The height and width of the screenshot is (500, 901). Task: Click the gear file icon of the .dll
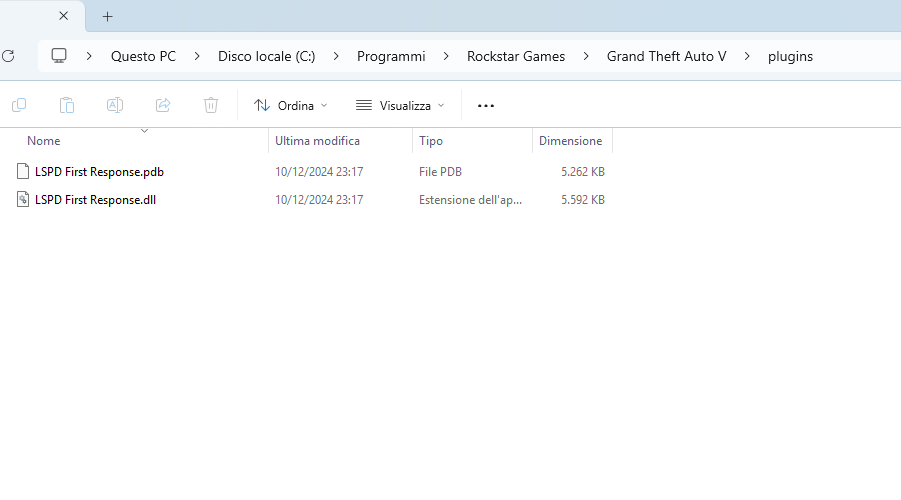[x=23, y=199]
